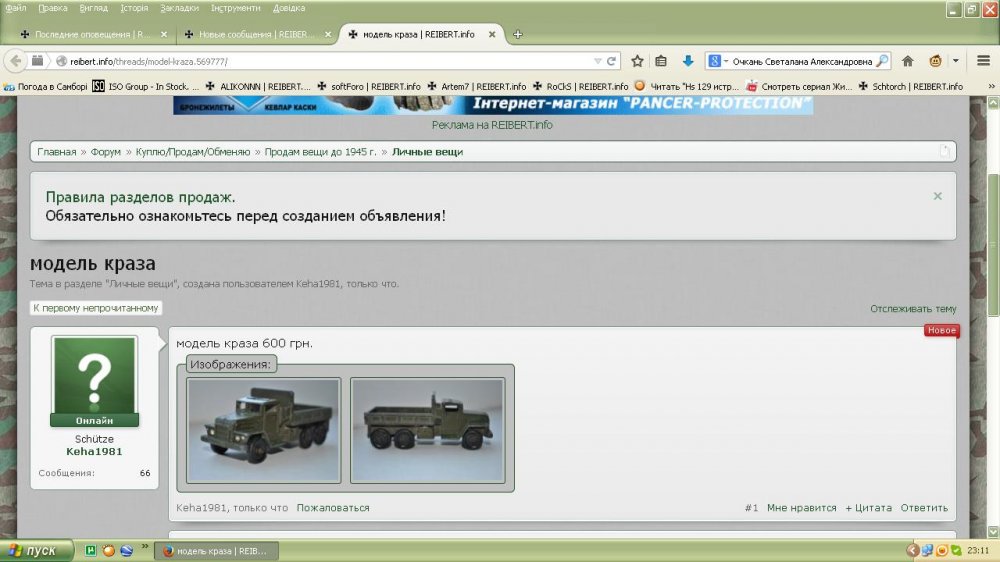Open 'Куплю/Продам/Обменяю' breadcrumb
This screenshot has height=562, width=1000.
coord(193,152)
